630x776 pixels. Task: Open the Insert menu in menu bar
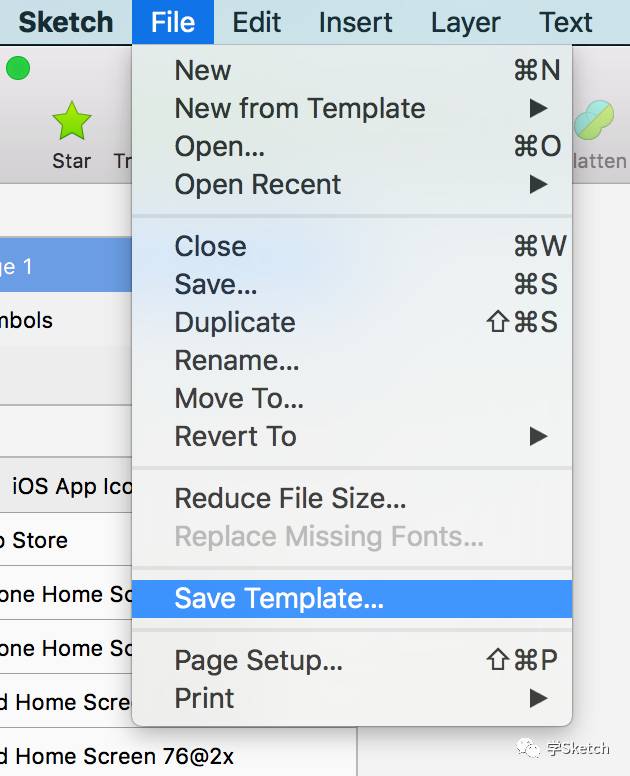tap(355, 22)
